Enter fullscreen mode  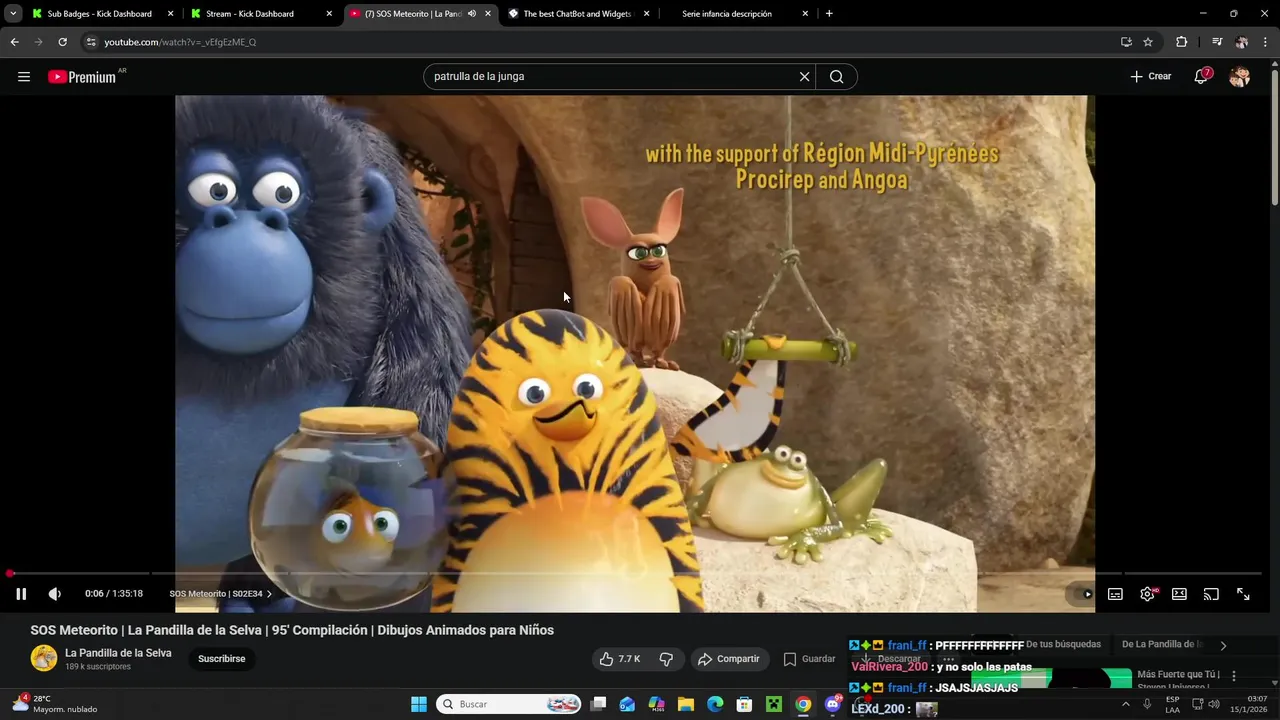click(x=1243, y=594)
